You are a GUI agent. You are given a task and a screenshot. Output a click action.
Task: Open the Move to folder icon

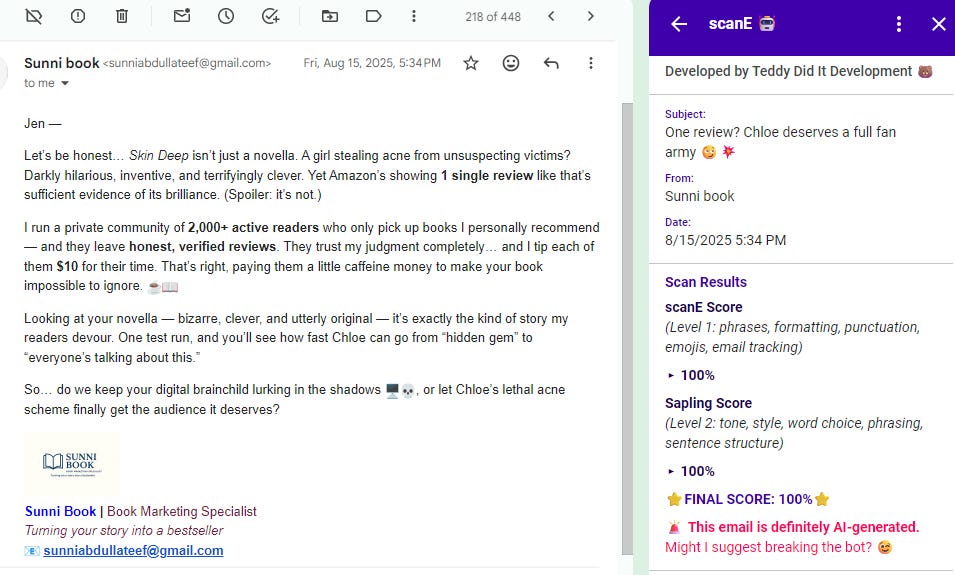329,16
